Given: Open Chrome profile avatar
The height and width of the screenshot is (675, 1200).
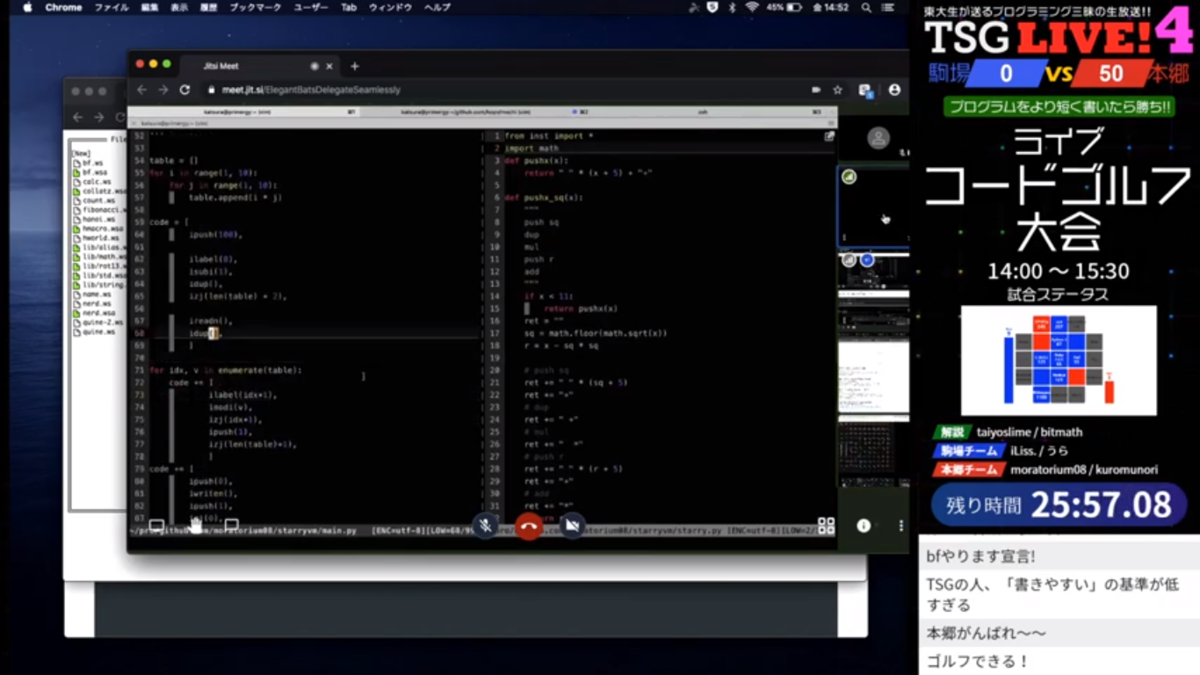Looking at the screenshot, I should click(x=894, y=90).
